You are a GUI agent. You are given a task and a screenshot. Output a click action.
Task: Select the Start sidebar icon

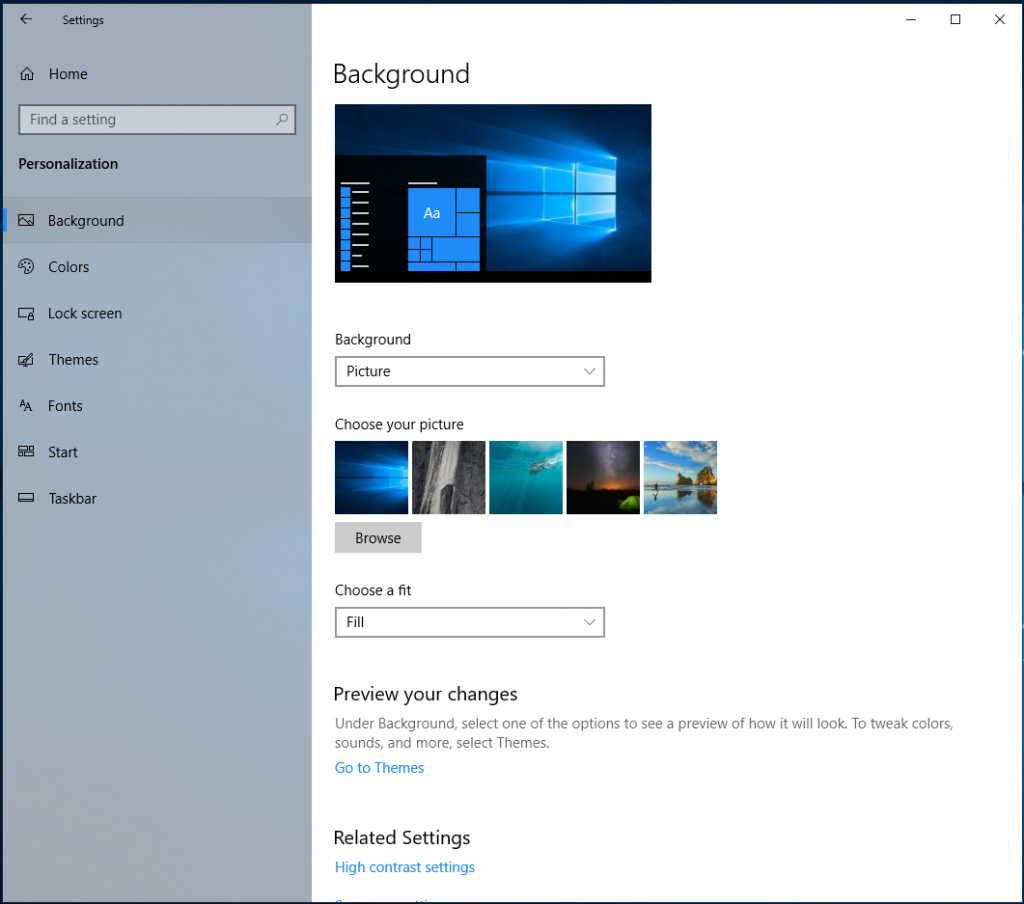[26, 452]
